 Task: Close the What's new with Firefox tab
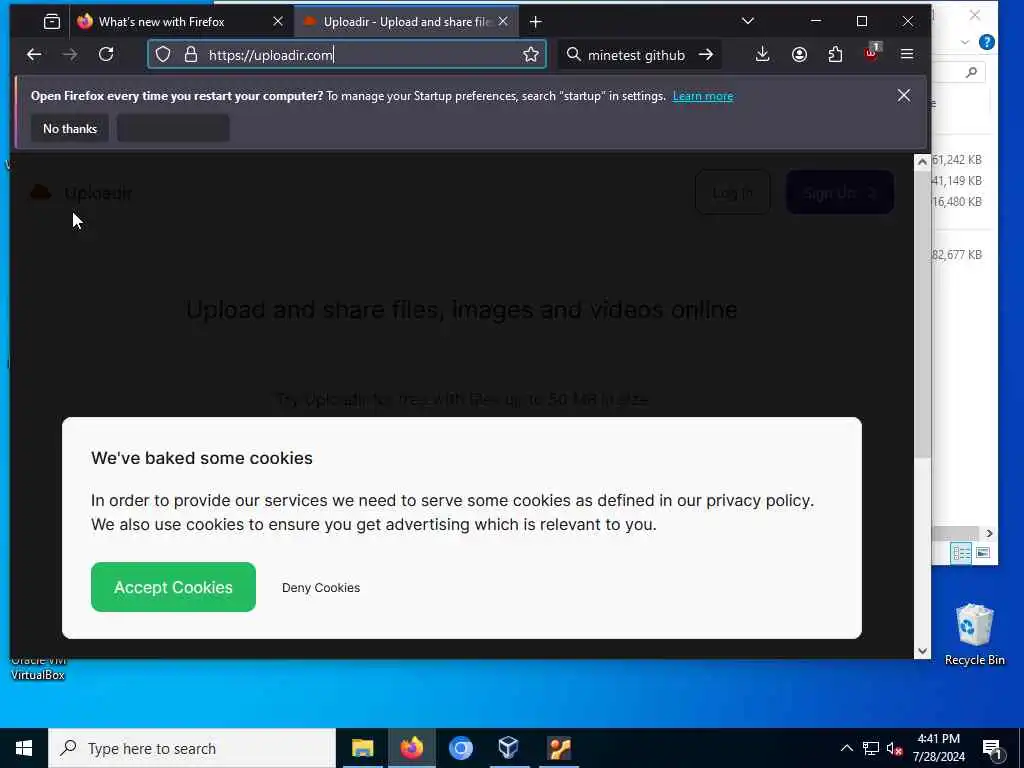coord(278,22)
